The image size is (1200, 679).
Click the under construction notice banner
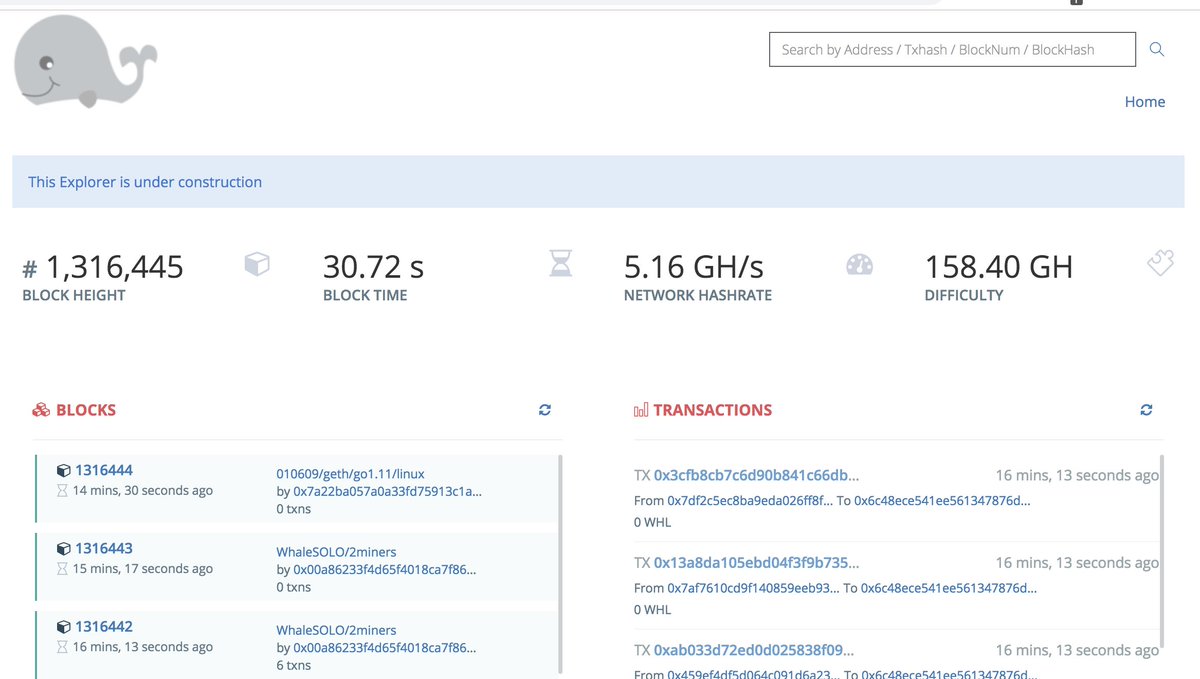point(596,181)
